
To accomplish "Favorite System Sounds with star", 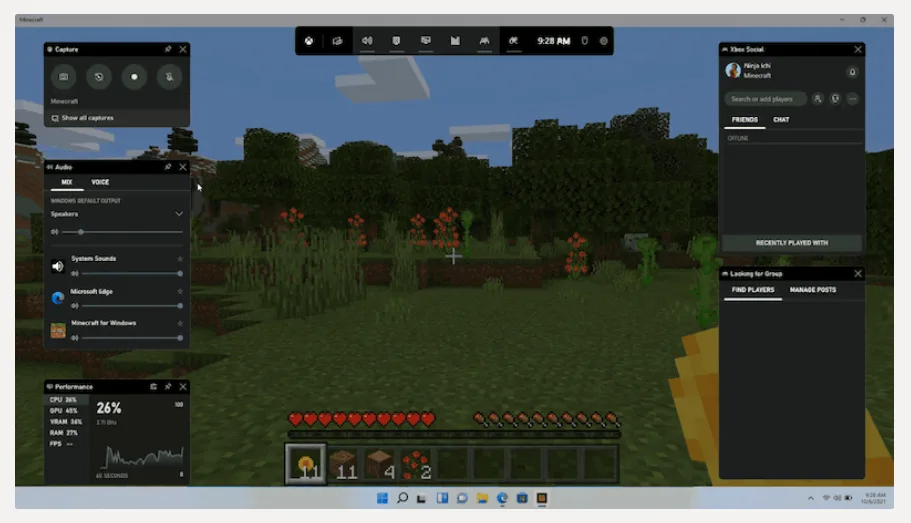I will click(x=180, y=259).
